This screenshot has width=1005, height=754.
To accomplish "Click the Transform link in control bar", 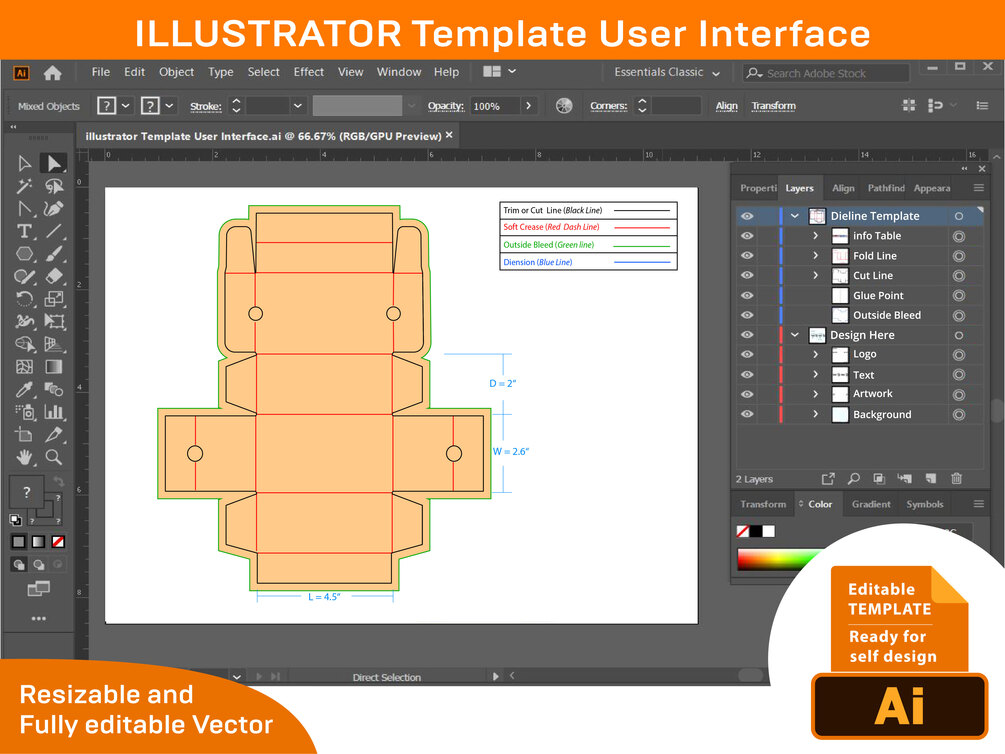I will pos(774,106).
